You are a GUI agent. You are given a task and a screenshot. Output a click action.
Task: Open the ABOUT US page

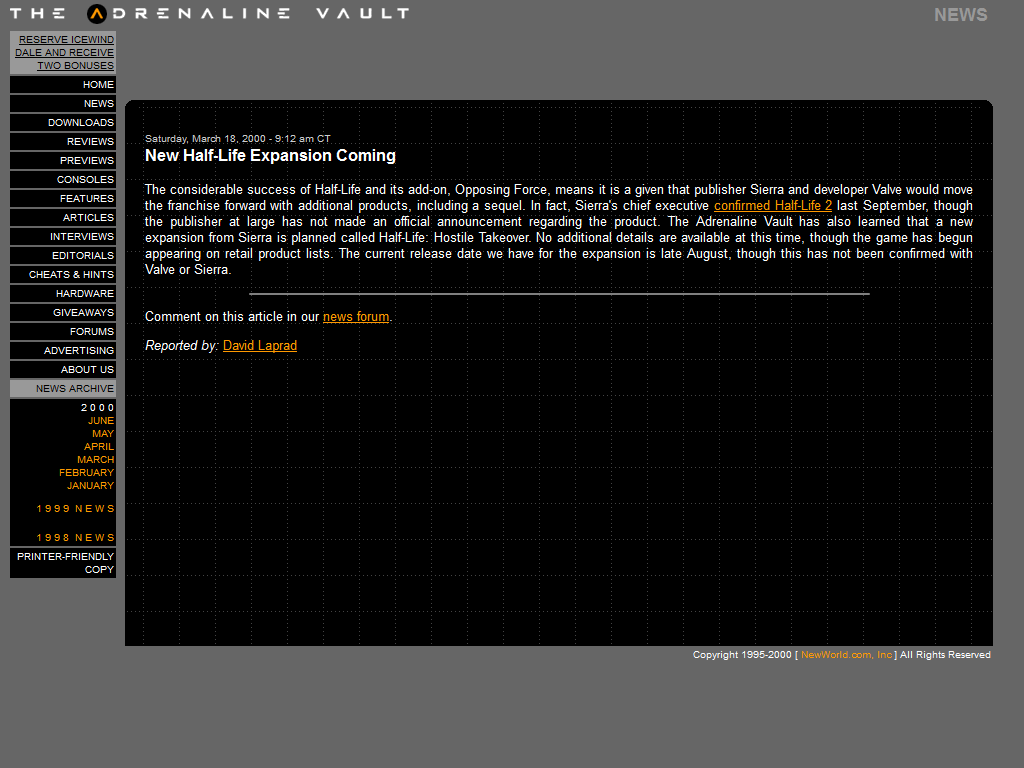[x=63, y=369]
